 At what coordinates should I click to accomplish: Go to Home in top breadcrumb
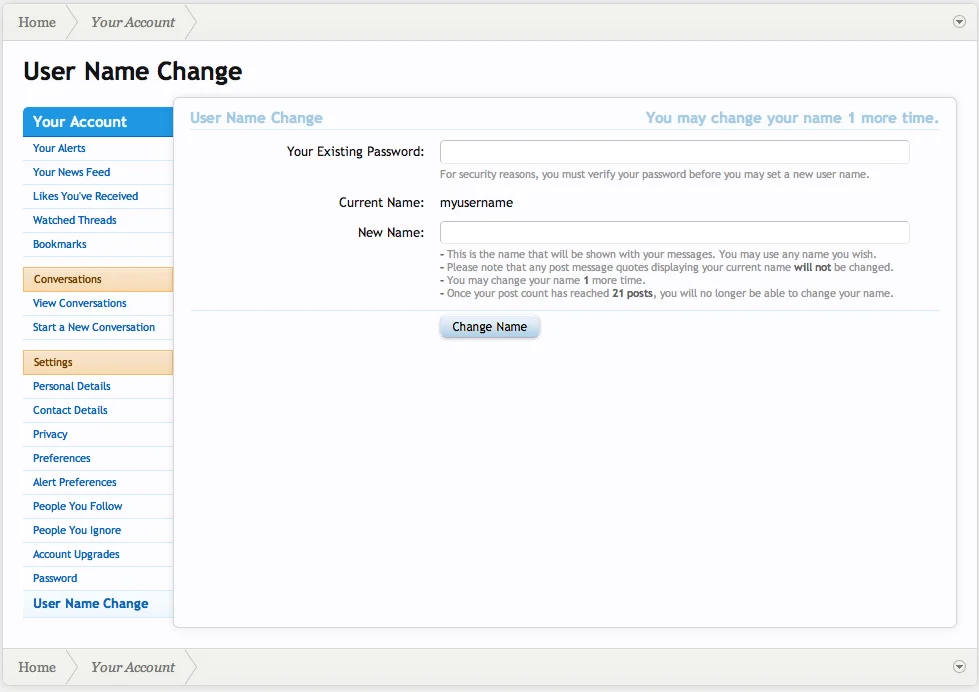[x=37, y=22]
